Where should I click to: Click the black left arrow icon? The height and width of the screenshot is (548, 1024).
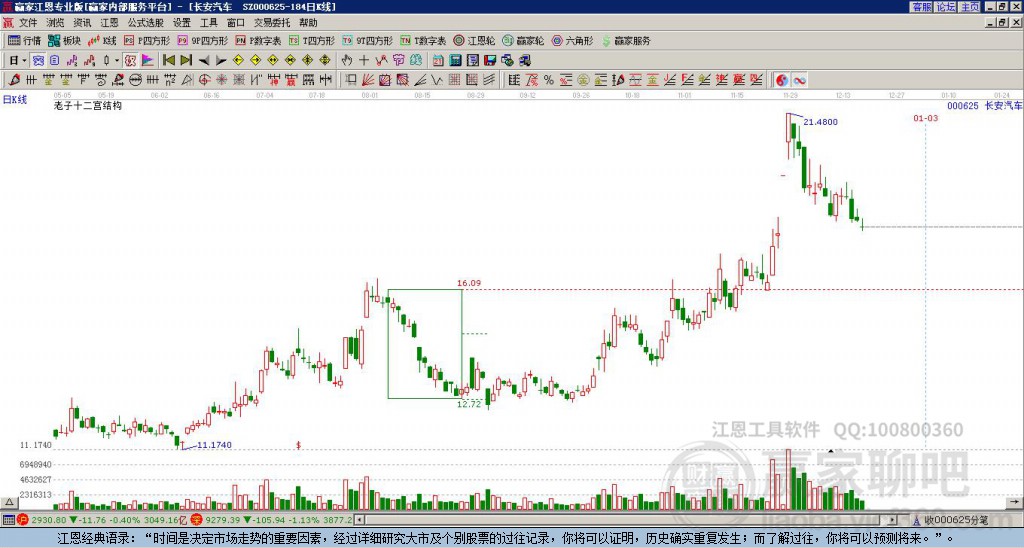tap(204, 61)
